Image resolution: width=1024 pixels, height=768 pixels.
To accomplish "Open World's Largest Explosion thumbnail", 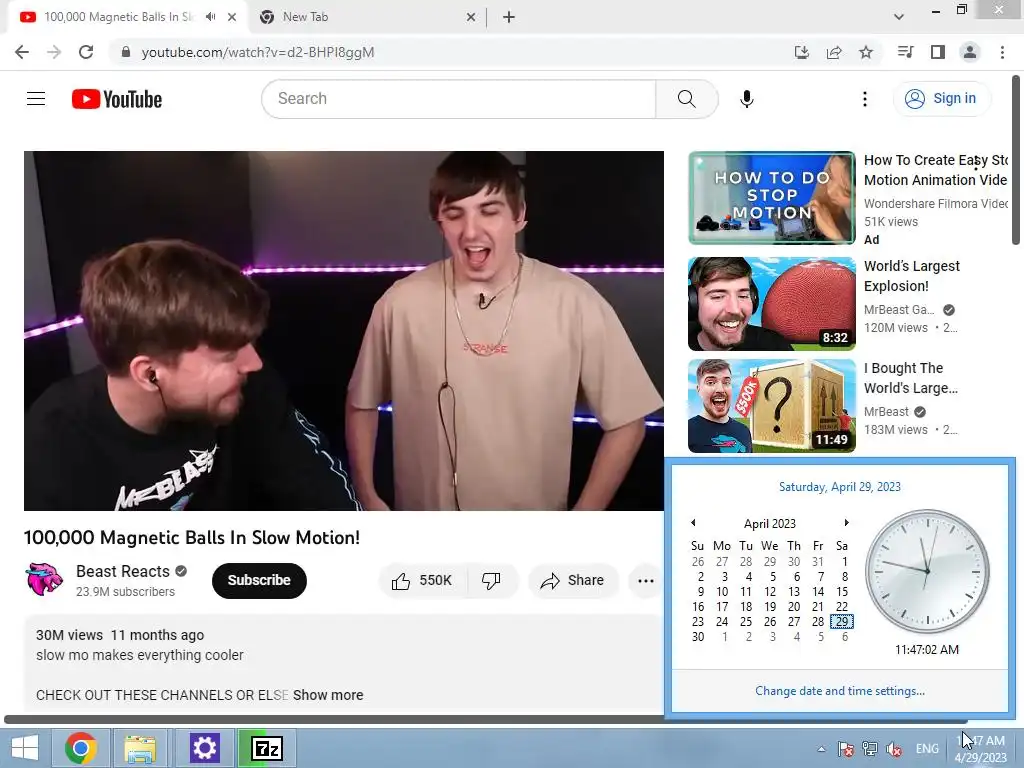I will pos(771,304).
